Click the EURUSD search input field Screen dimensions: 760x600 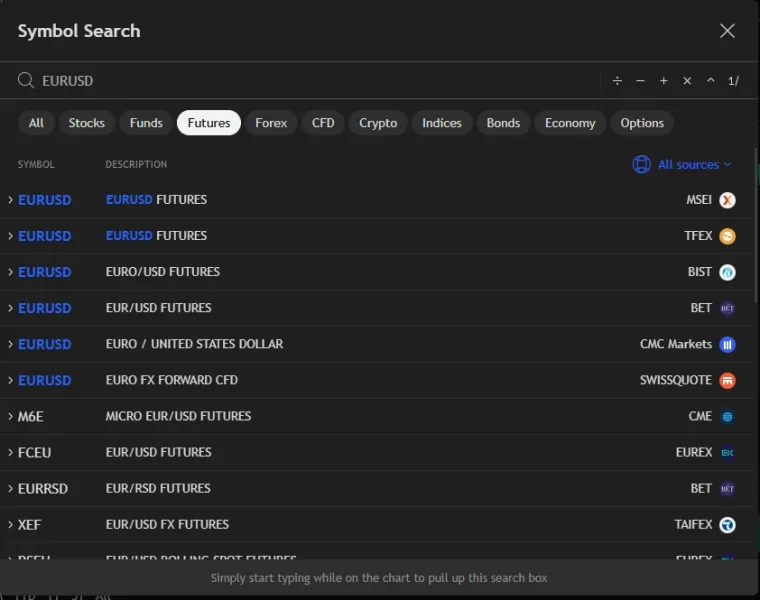pos(300,81)
